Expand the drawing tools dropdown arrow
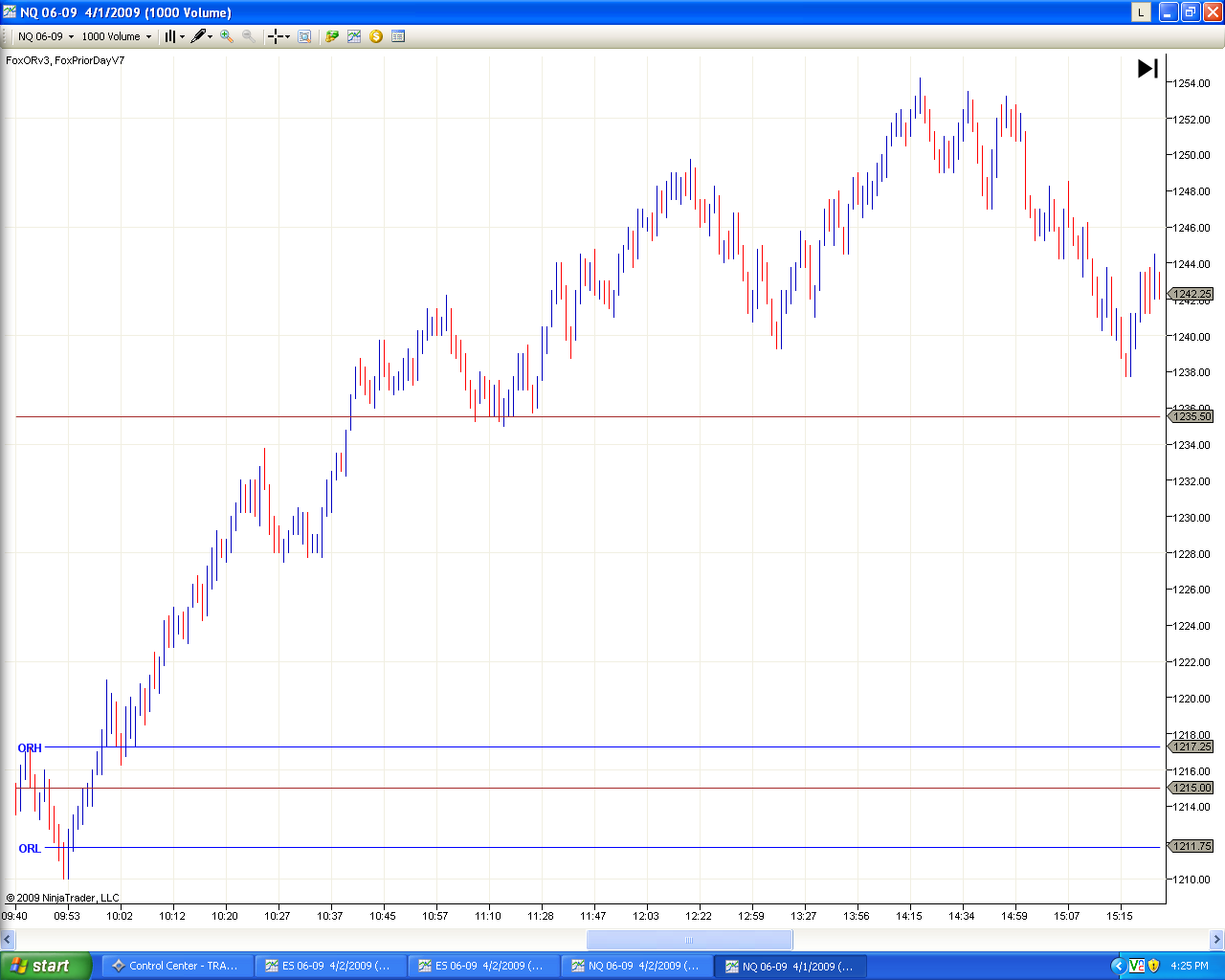This screenshot has height=980, width=1225. [x=211, y=36]
